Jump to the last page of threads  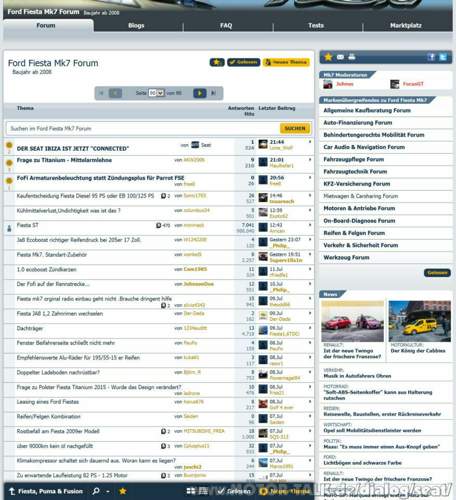213,93
